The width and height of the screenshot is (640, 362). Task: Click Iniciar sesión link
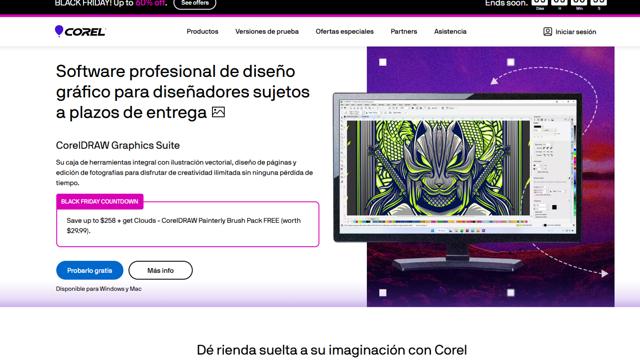coord(576,31)
